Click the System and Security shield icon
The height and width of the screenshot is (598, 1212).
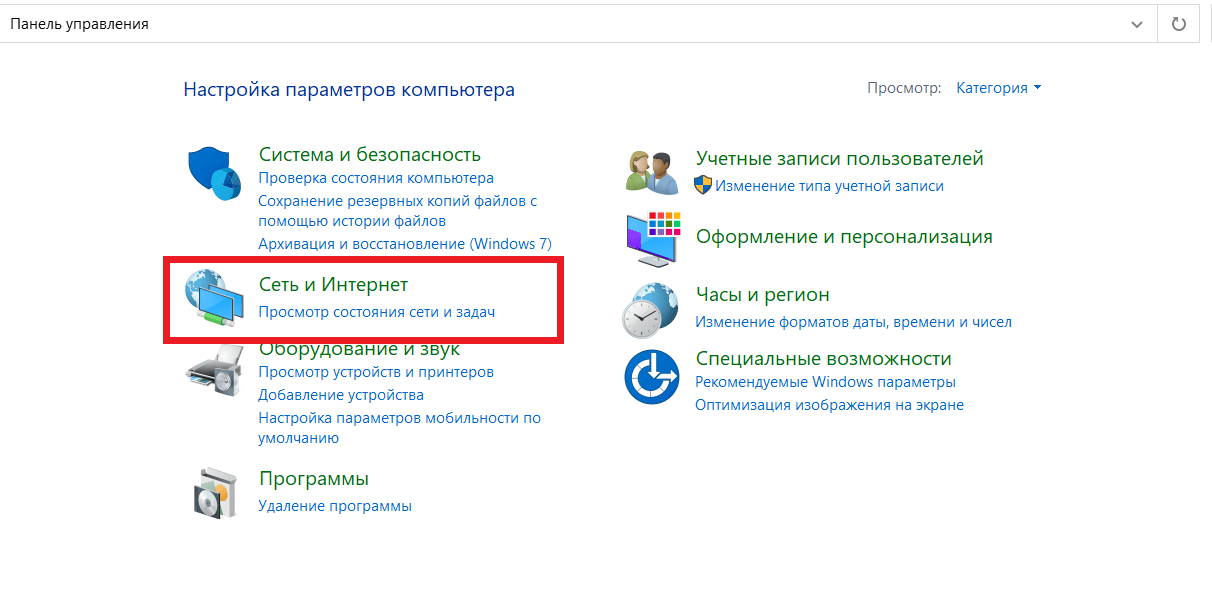(x=214, y=173)
